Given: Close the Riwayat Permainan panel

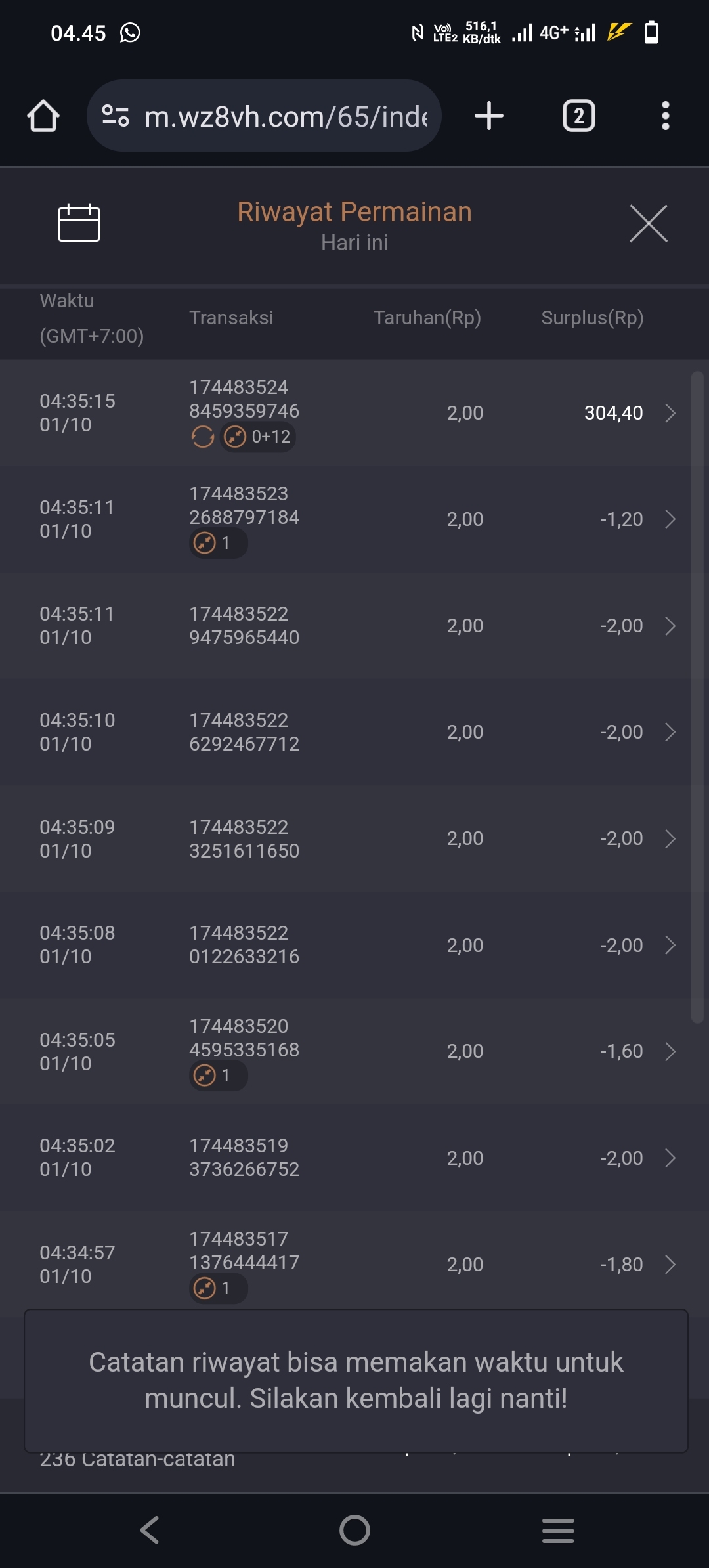Looking at the screenshot, I should tap(648, 223).
